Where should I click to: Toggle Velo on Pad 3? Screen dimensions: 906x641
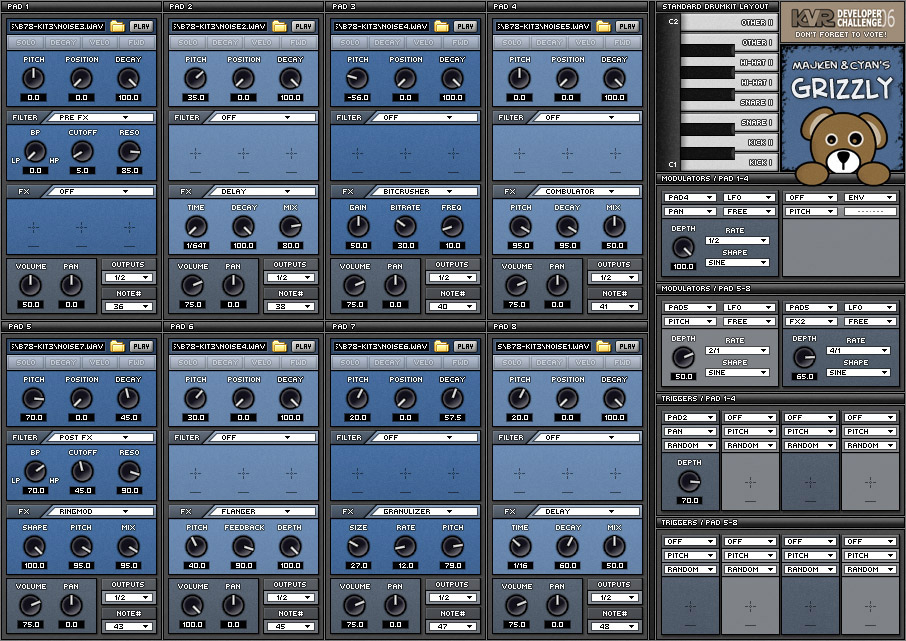point(424,42)
